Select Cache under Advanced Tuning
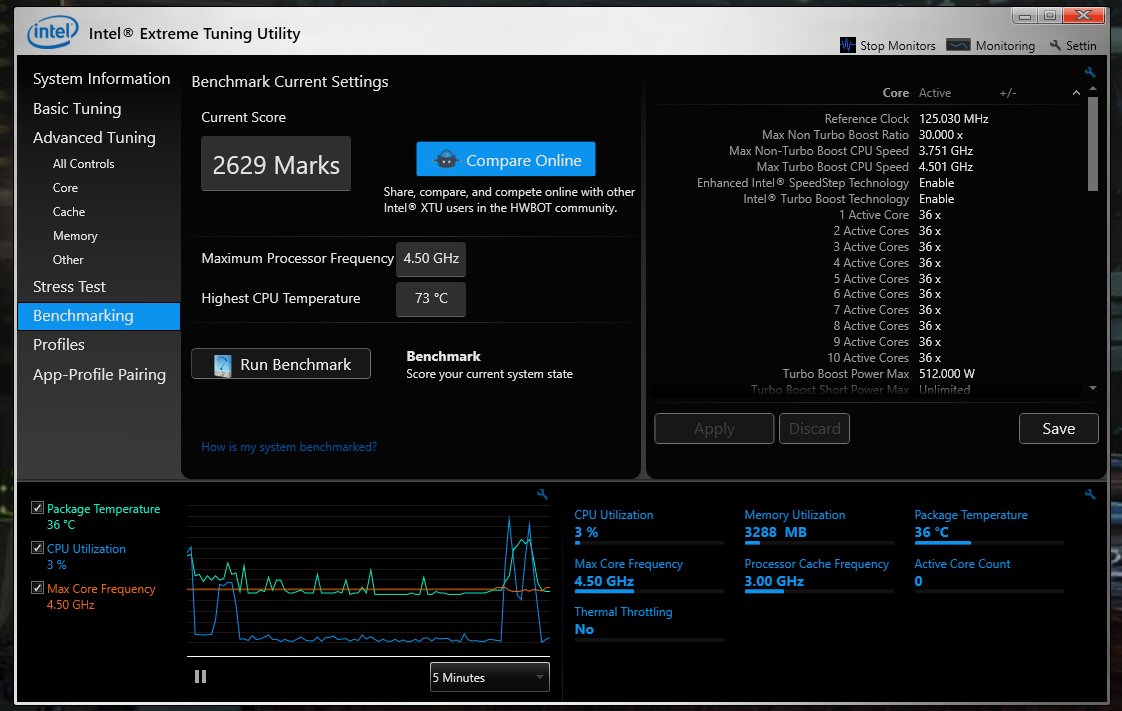The image size is (1122, 711). coord(69,212)
